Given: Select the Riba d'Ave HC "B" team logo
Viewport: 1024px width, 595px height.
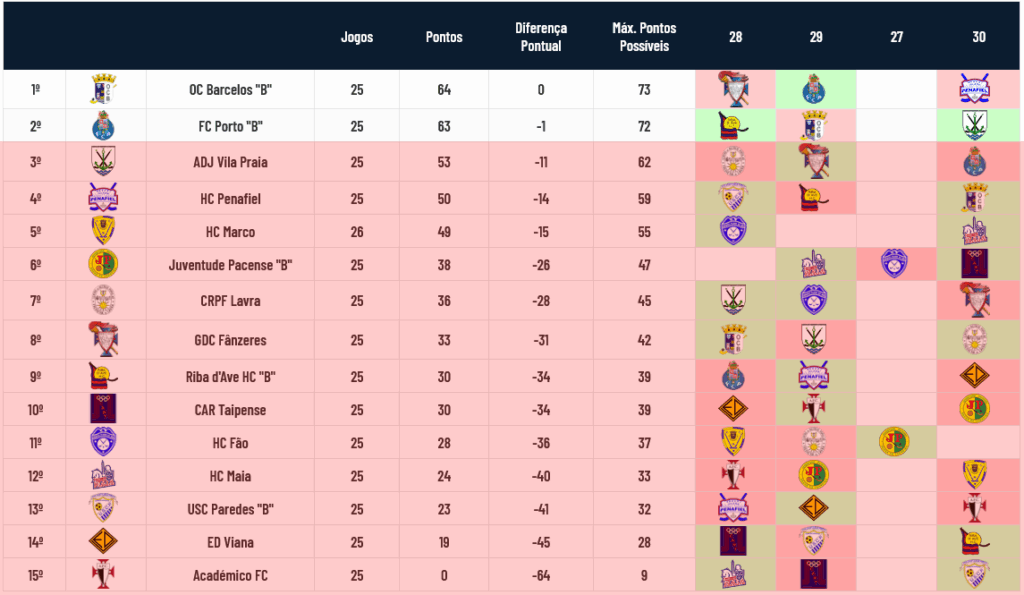Looking at the screenshot, I should (103, 376).
